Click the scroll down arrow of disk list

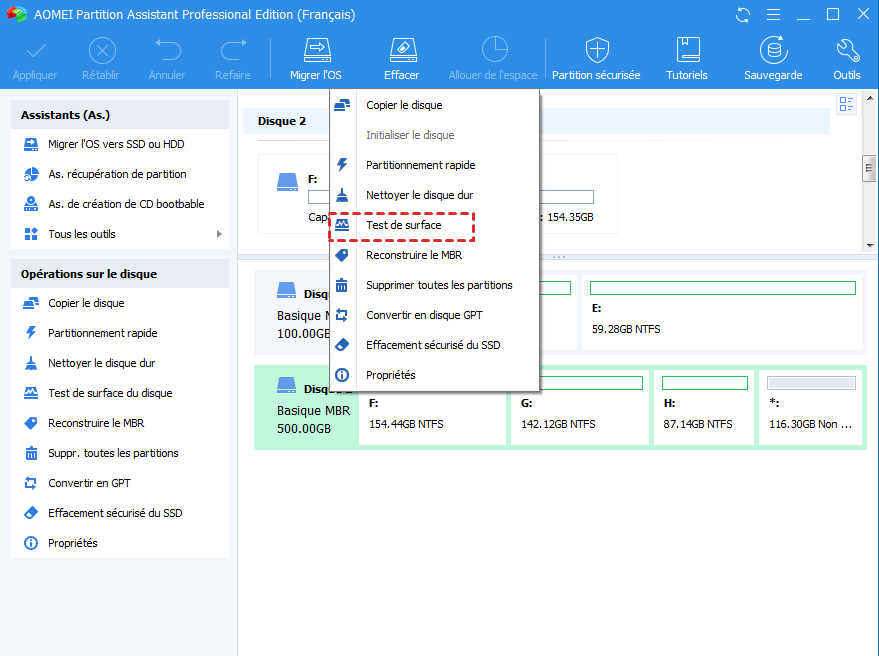pyautogui.click(x=869, y=246)
